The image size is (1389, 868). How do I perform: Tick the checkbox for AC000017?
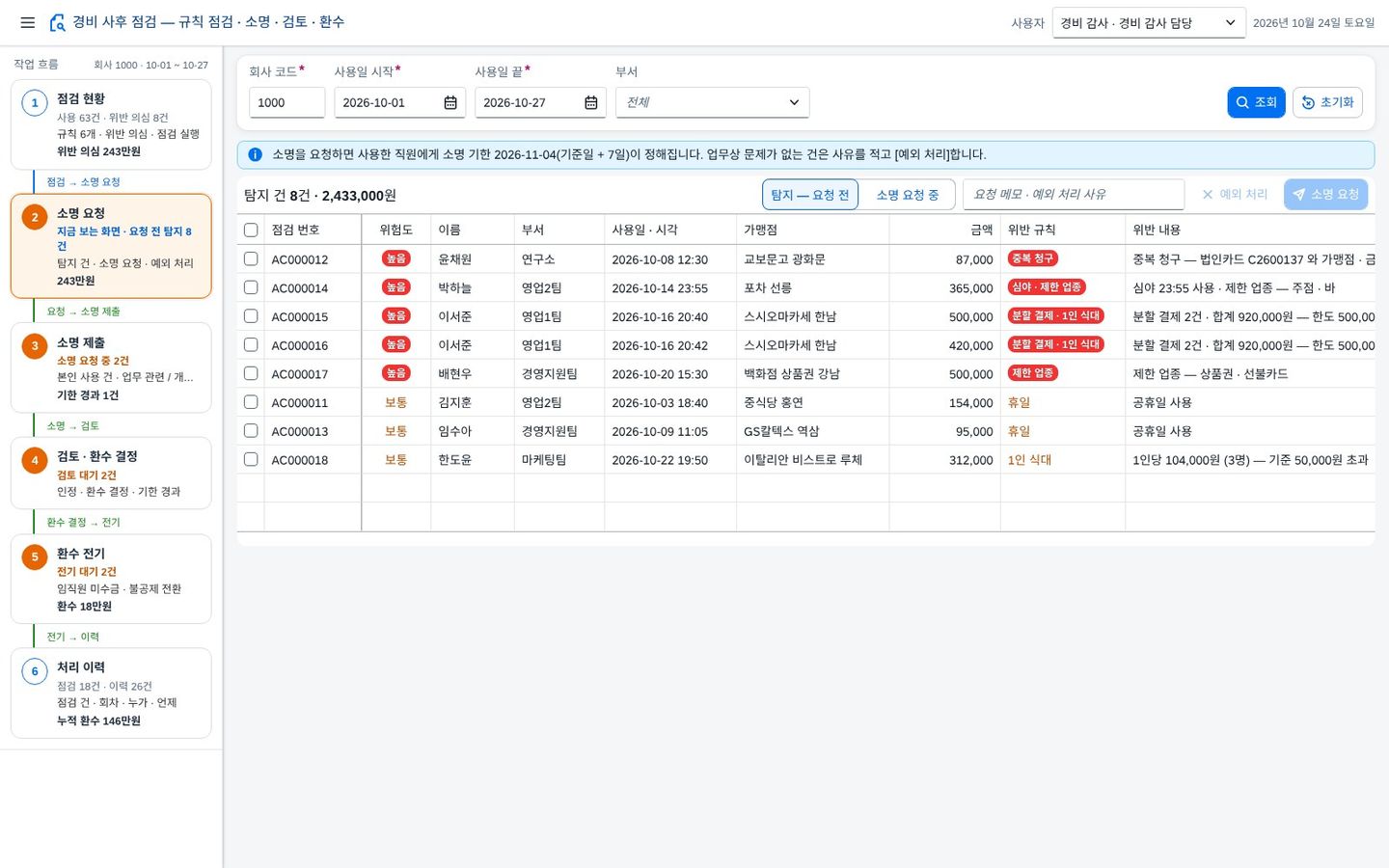point(251,373)
